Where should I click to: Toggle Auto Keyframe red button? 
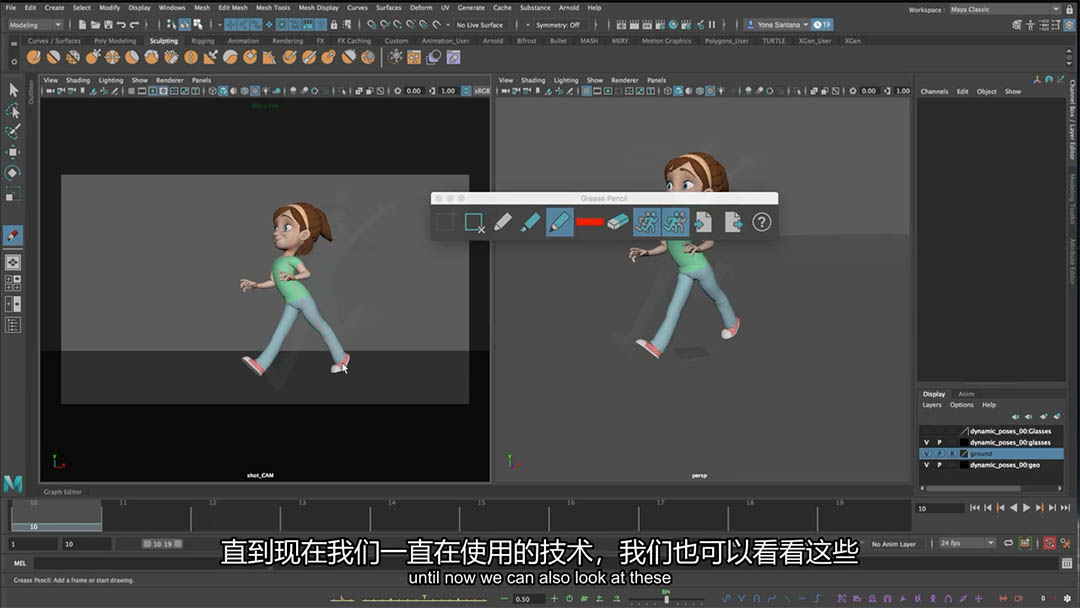[1049, 543]
